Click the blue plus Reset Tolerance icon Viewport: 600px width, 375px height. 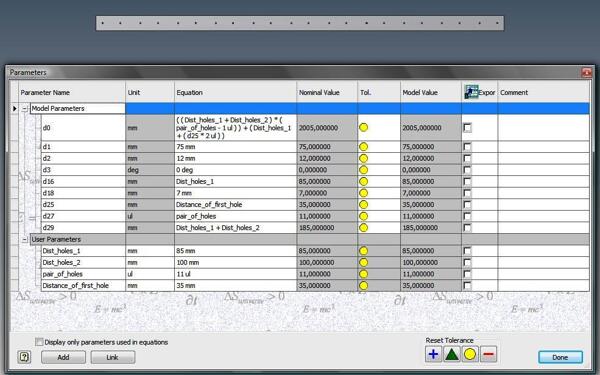[x=433, y=354]
